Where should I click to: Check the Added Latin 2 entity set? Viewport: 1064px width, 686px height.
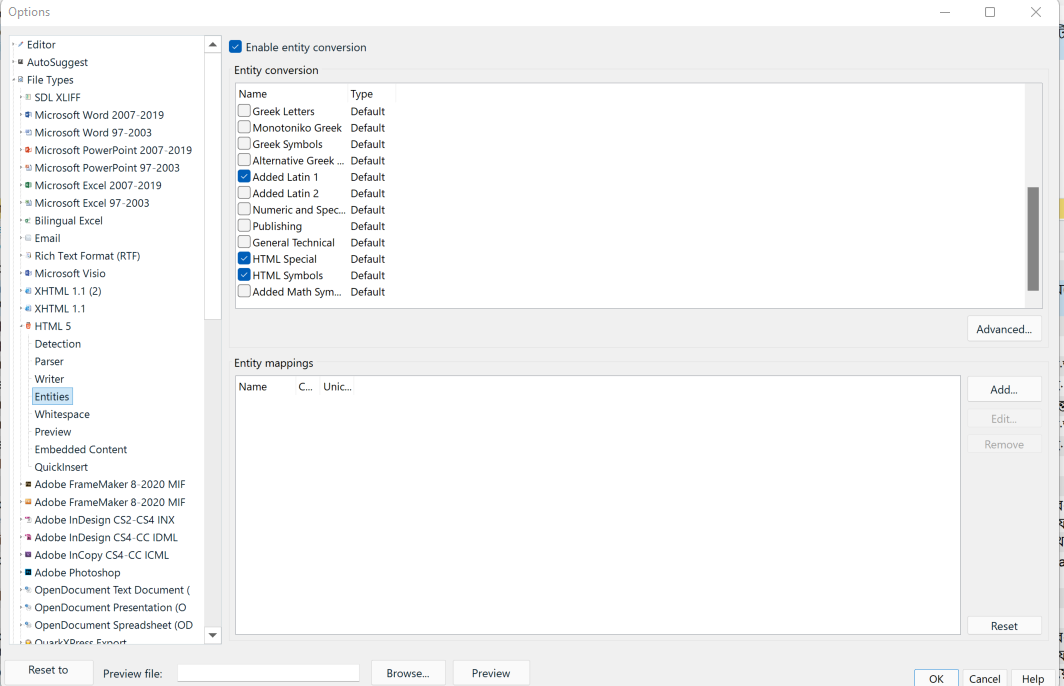pos(244,193)
